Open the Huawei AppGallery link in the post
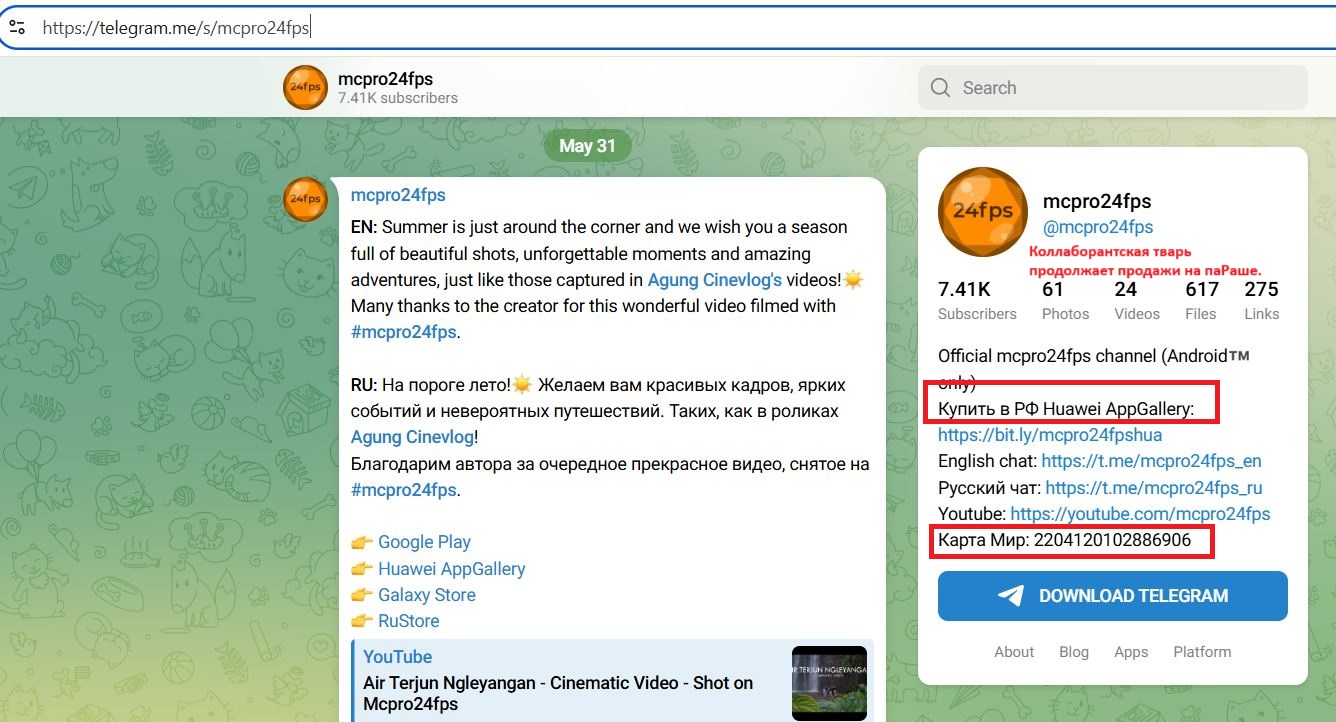Screen dimensions: 1336x722 (x=451, y=569)
